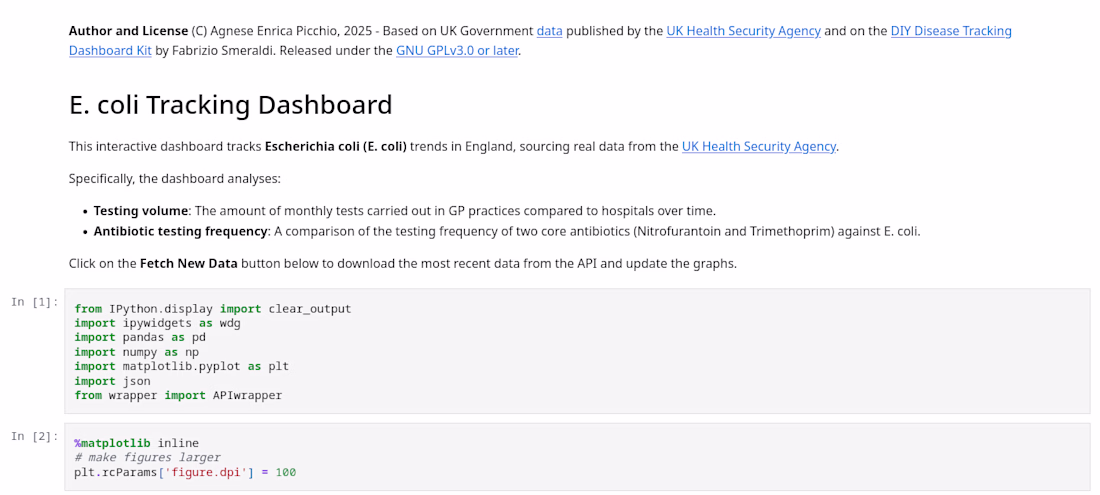Click the "%matplotlib inline" code line
The height and width of the screenshot is (495, 1100).
[136, 443]
